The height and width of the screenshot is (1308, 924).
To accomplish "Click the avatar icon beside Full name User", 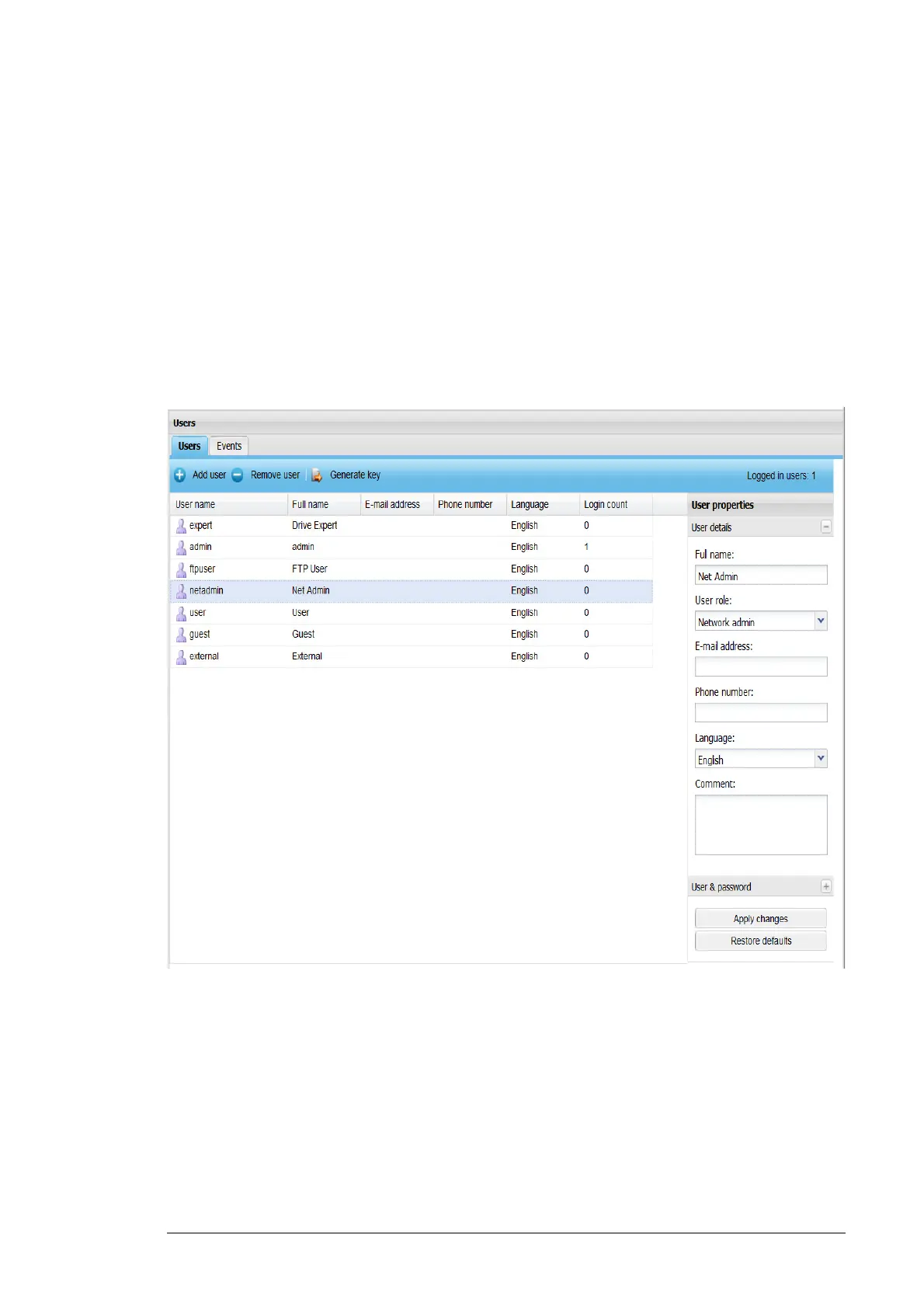I will click(181, 613).
